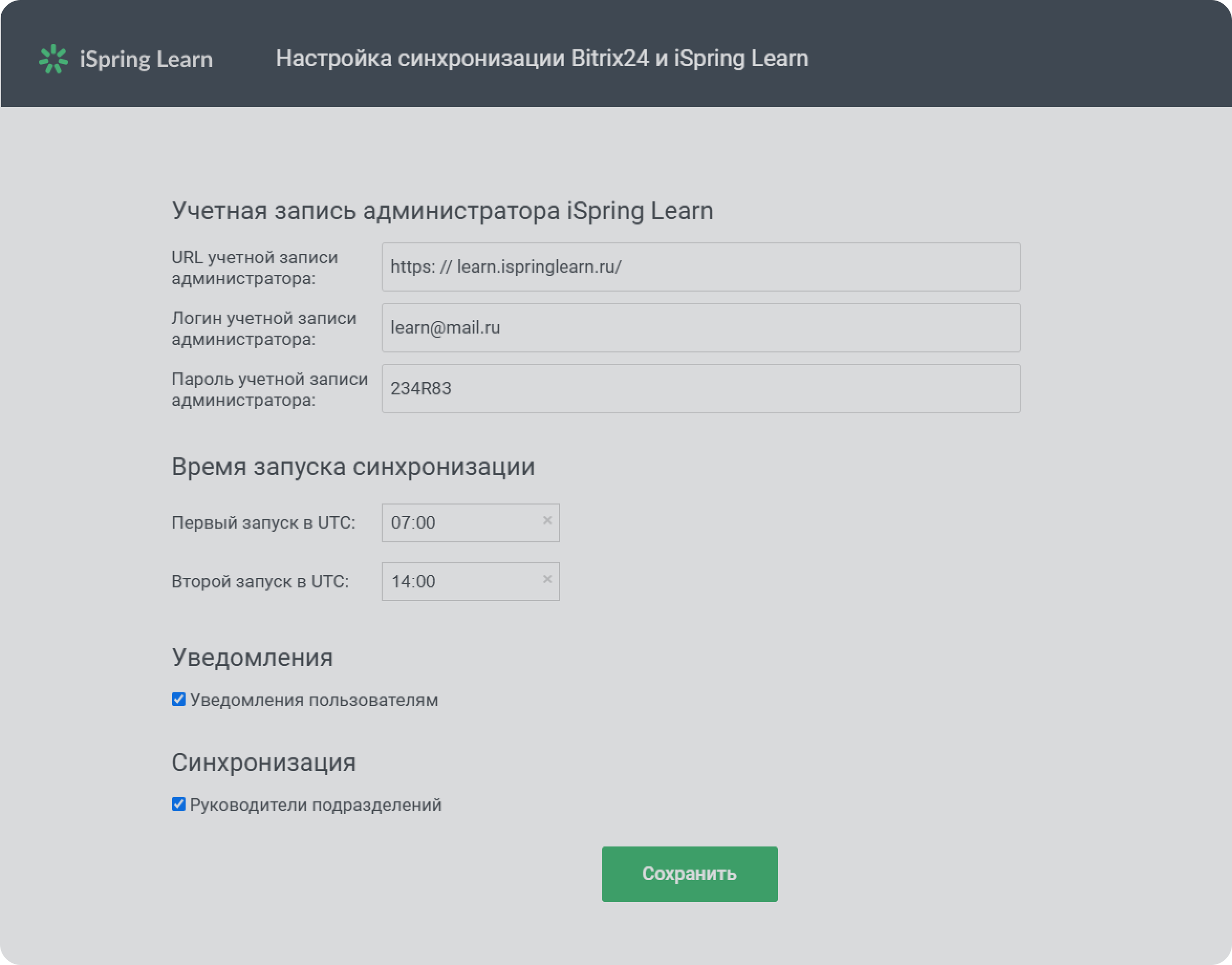Click the Уведомления section heading

[x=252, y=658]
